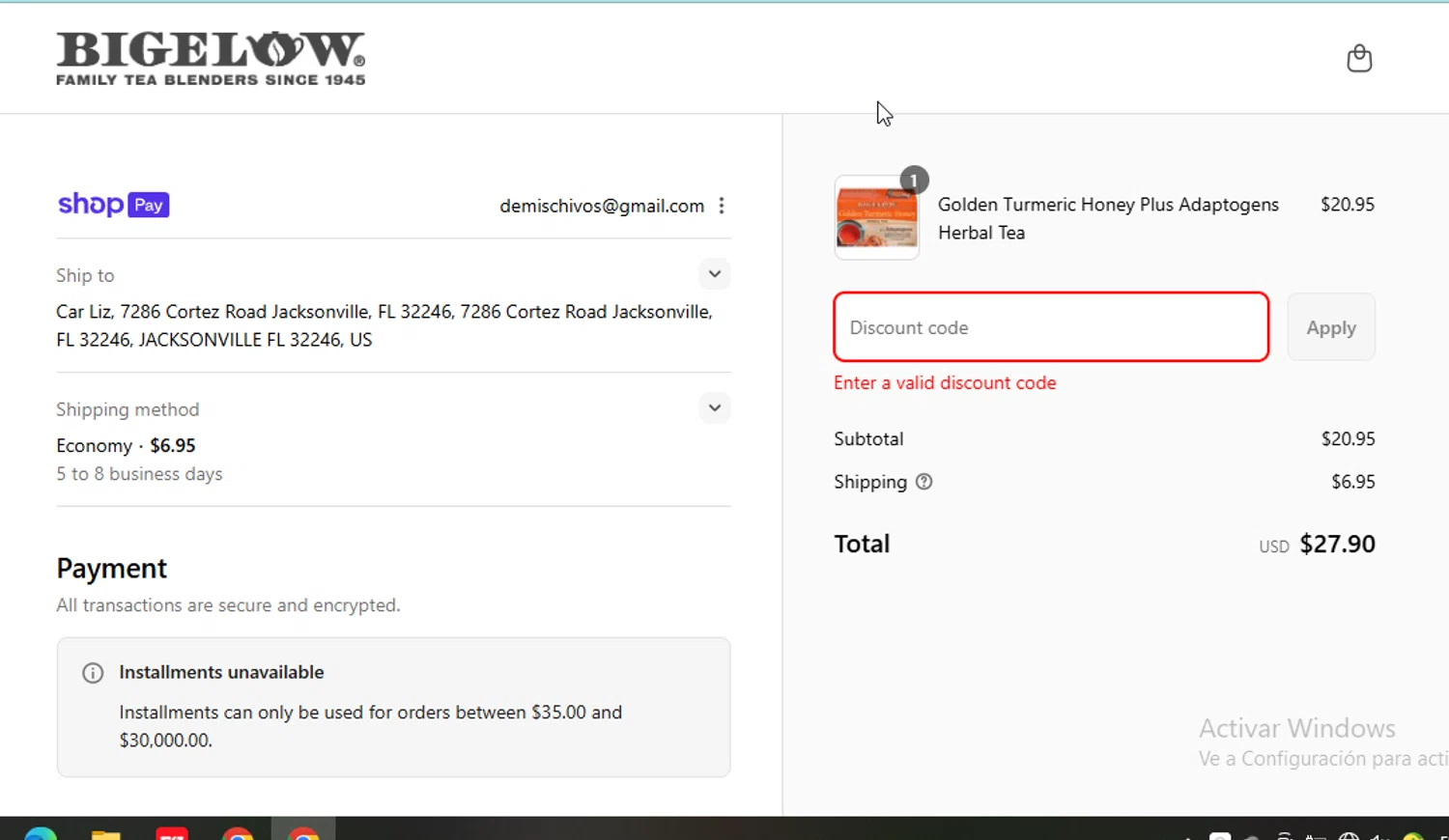Screen dimensions: 1449x840
Task: Click the Subtotal label
Action: tap(868, 439)
